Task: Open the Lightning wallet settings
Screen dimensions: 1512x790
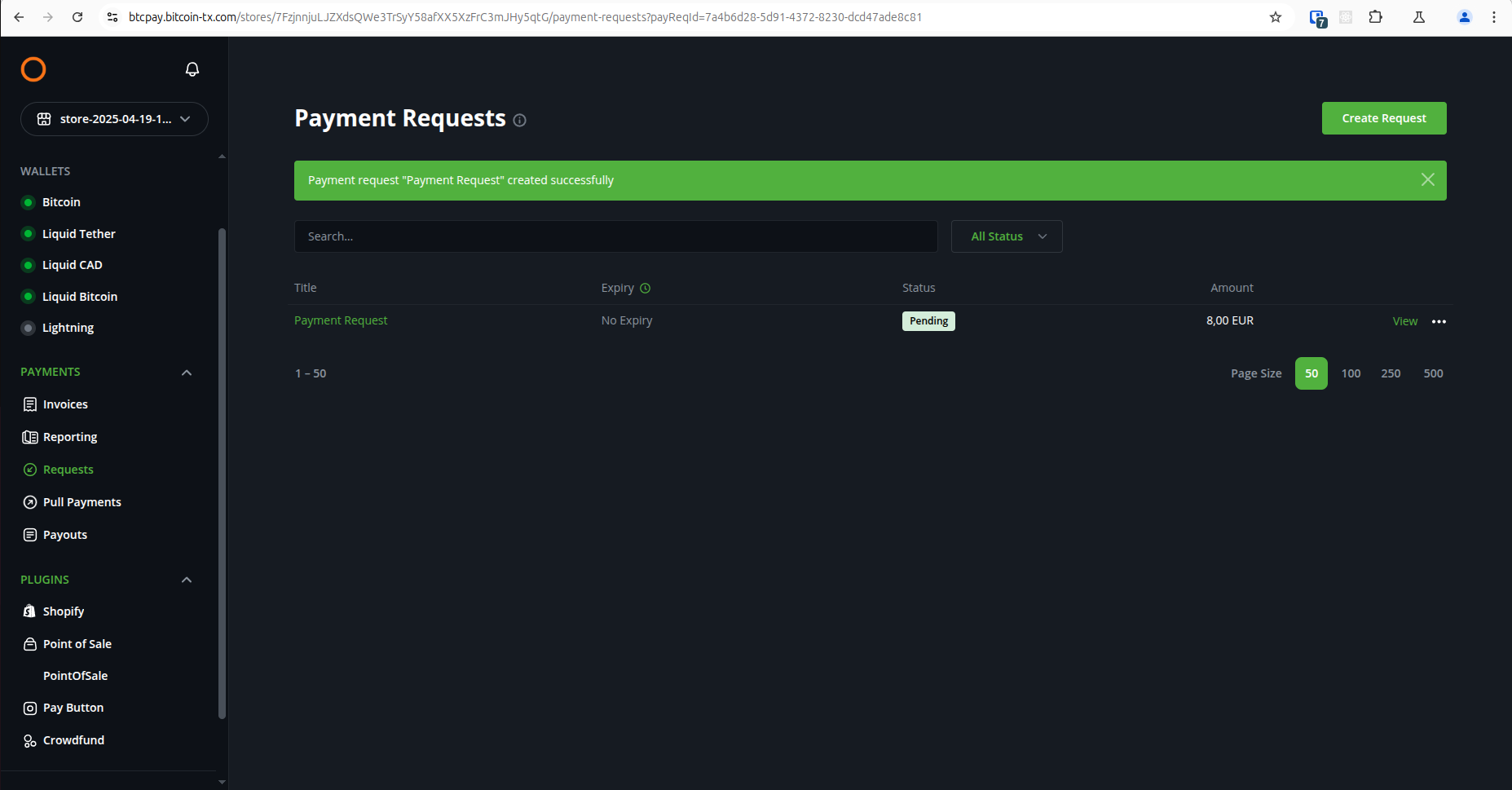Action: [68, 328]
